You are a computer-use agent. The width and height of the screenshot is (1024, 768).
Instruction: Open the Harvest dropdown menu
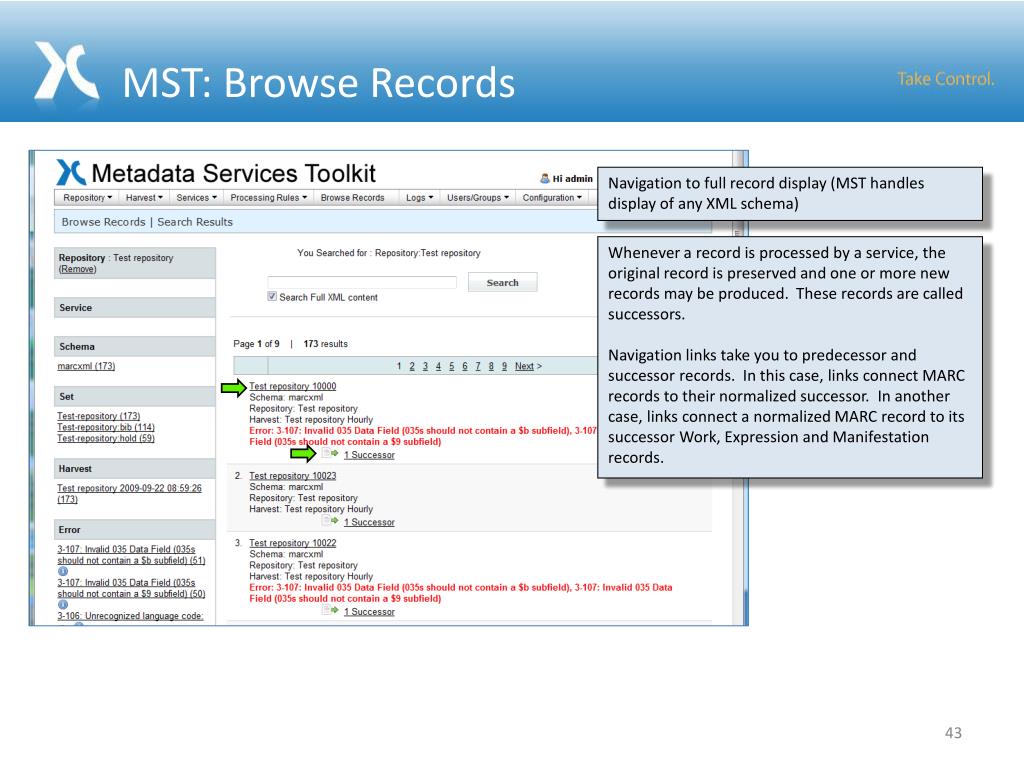click(x=144, y=197)
